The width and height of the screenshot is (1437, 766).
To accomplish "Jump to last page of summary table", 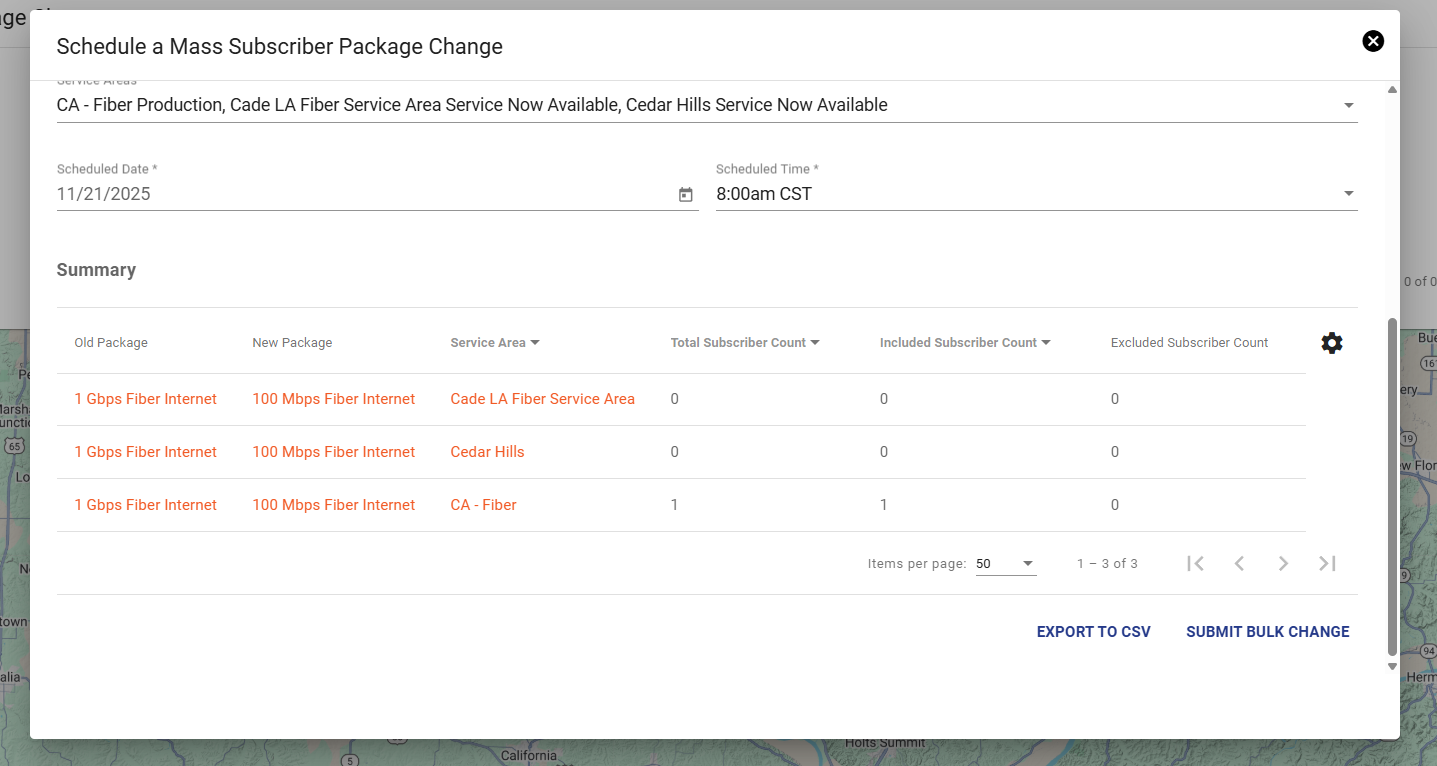I will 1327,564.
